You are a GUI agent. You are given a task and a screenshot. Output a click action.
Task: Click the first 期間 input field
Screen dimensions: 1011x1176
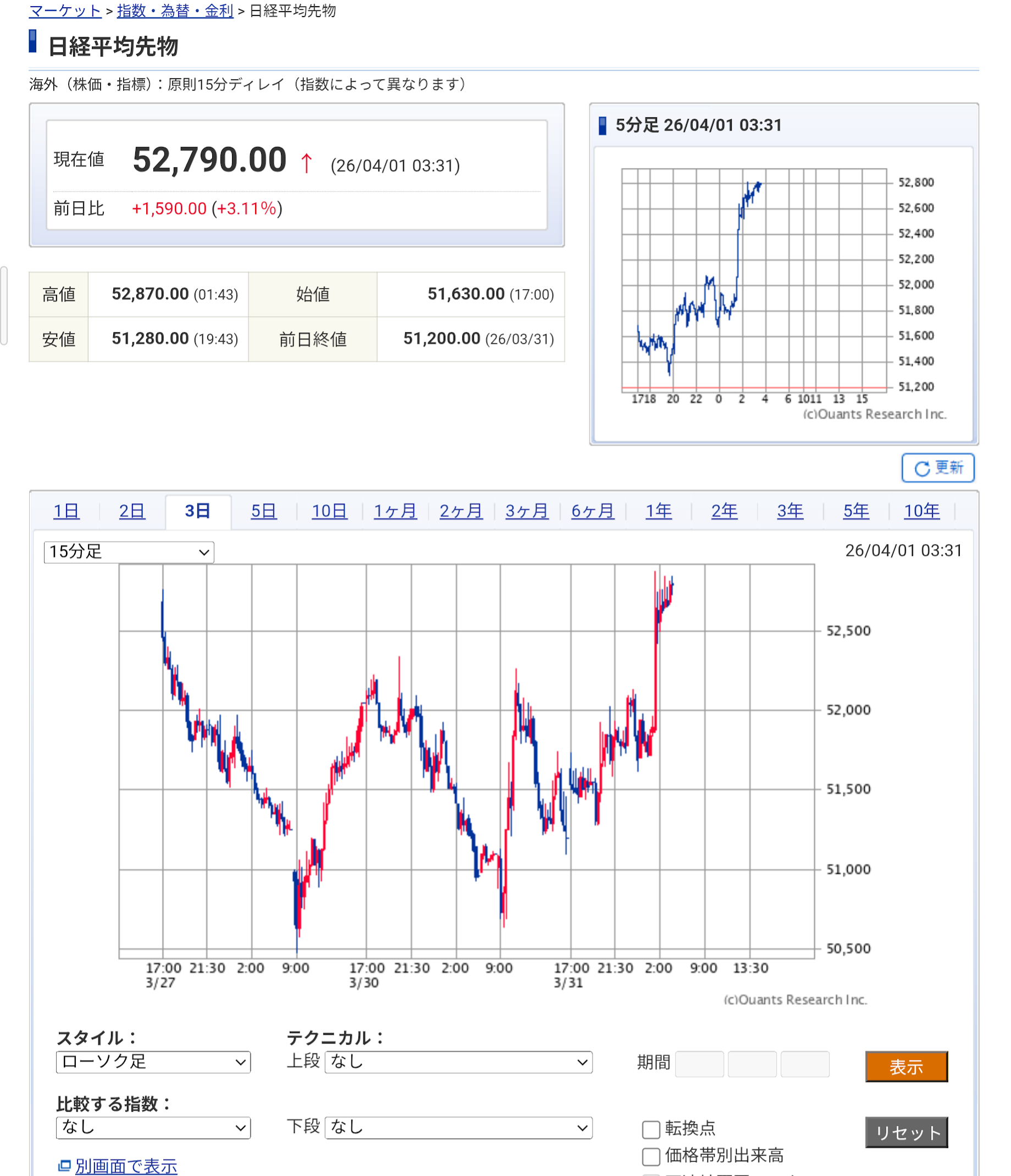point(699,1064)
